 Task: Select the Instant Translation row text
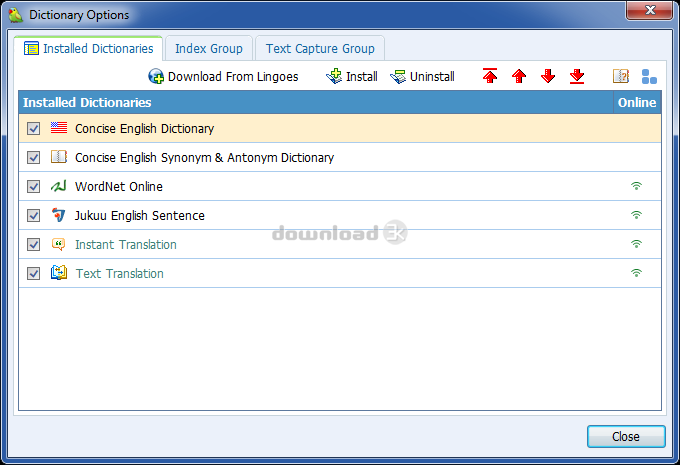[x=126, y=245]
